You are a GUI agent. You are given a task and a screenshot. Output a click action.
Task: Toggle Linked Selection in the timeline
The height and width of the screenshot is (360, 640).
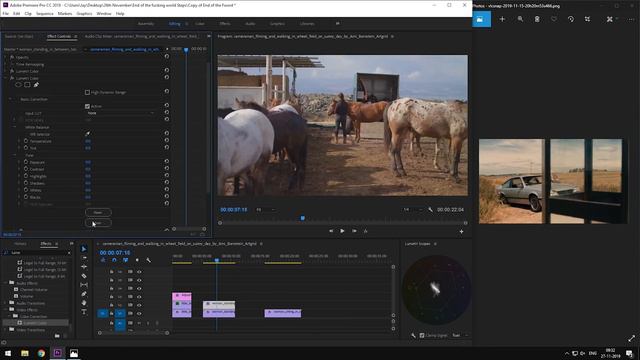(125, 260)
